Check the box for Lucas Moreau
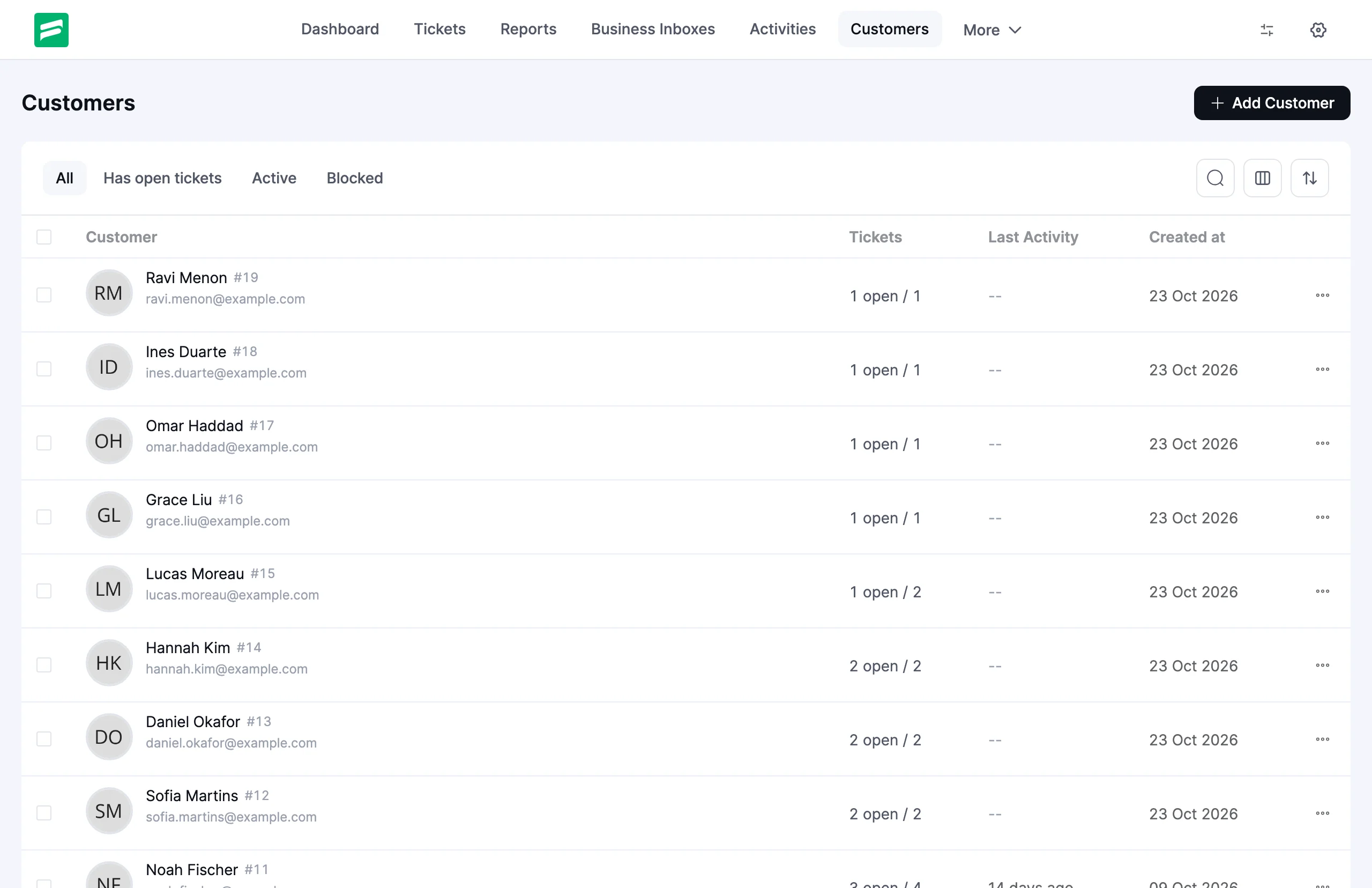Image resolution: width=1372 pixels, height=888 pixels. click(x=44, y=591)
